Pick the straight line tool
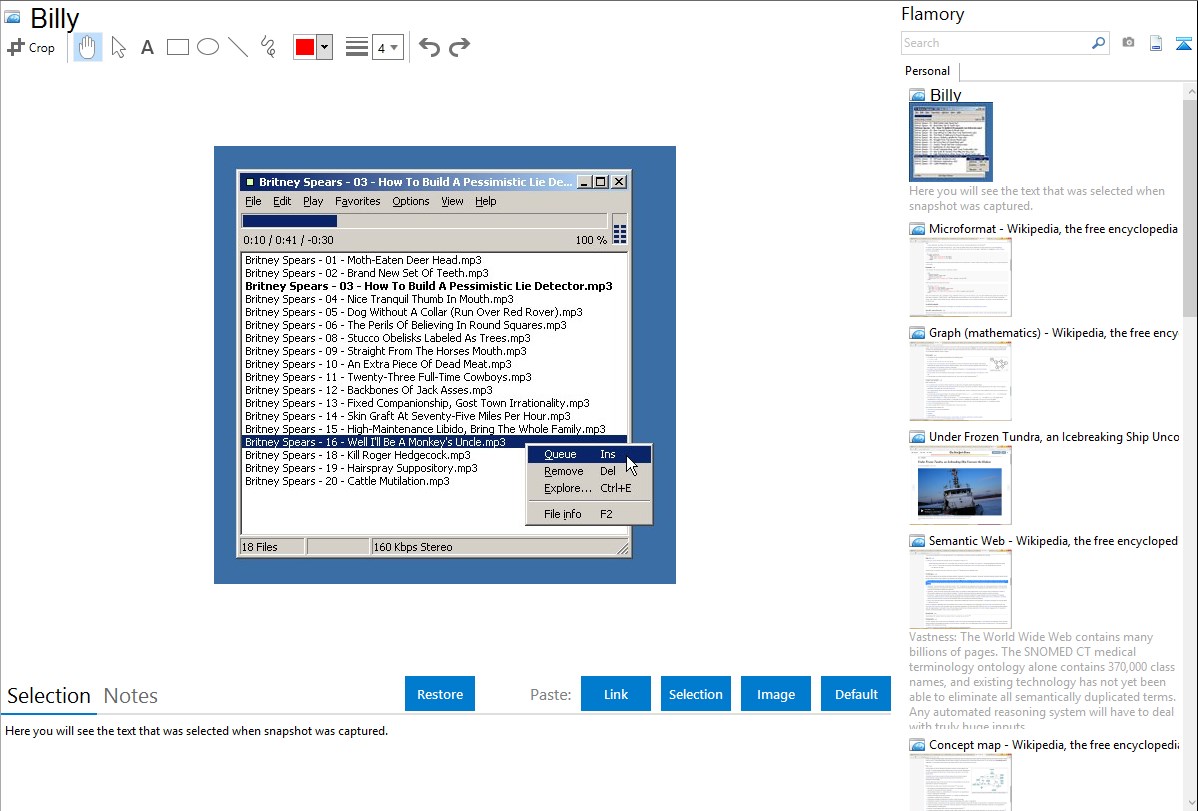 click(238, 47)
